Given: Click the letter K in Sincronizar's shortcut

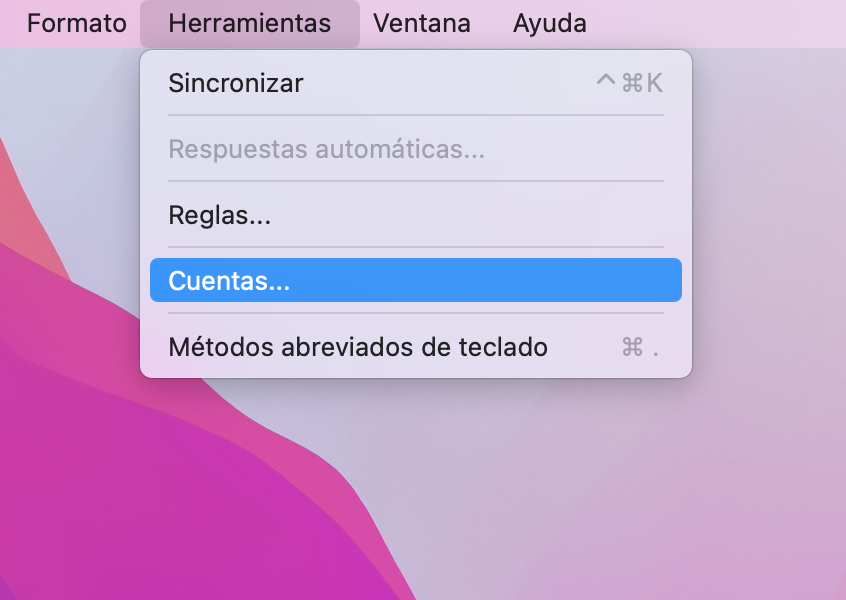Looking at the screenshot, I should click(654, 83).
